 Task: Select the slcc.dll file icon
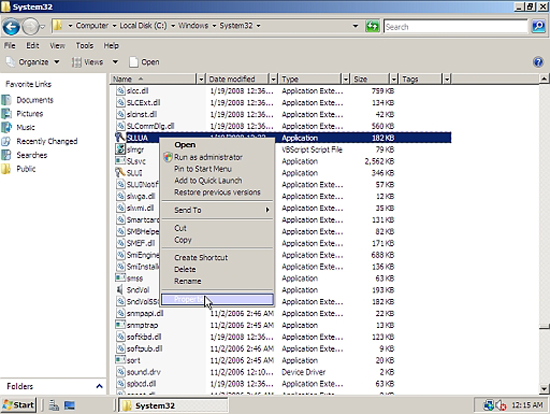(120, 91)
